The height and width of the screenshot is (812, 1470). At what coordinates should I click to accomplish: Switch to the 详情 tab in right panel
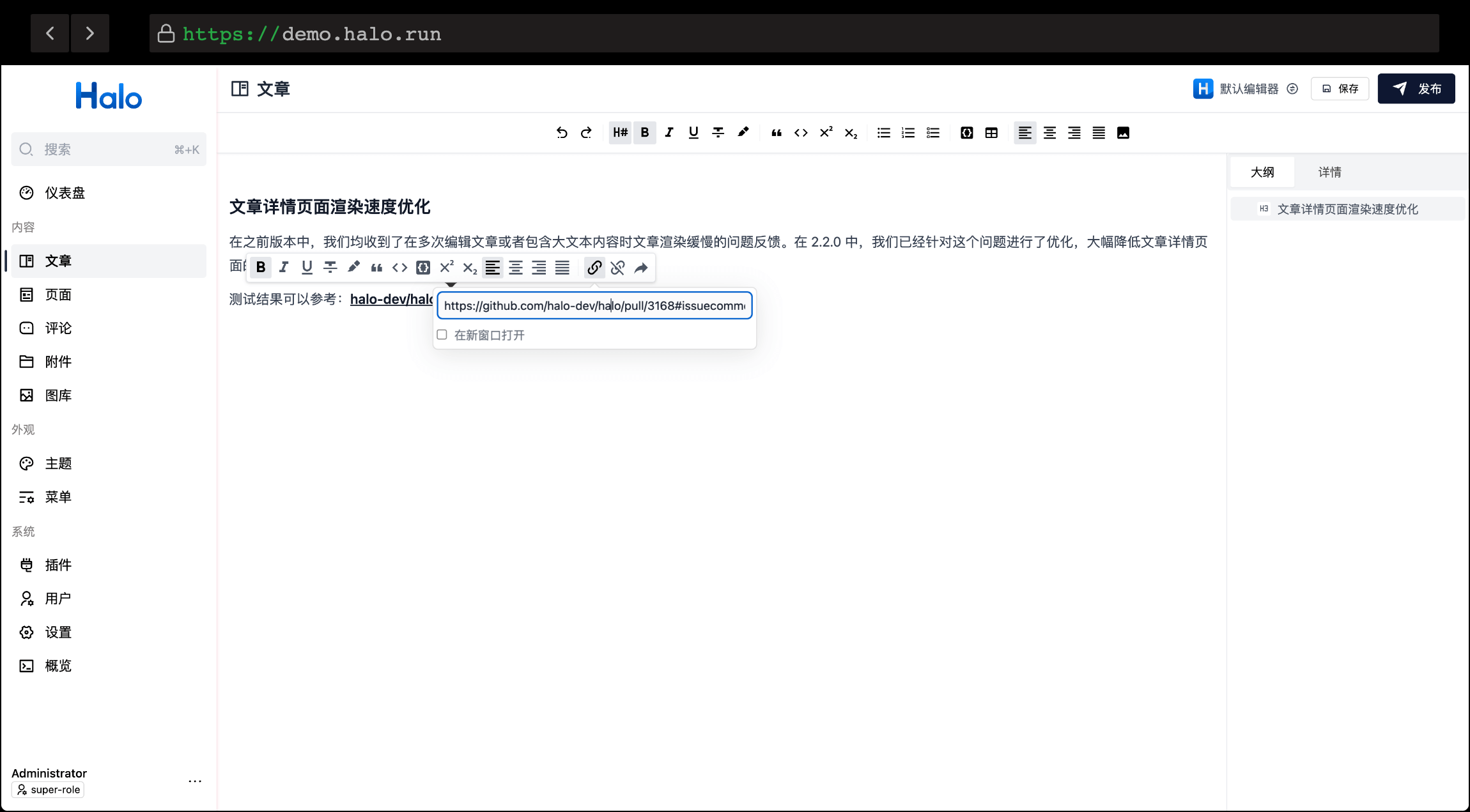[x=1330, y=171]
